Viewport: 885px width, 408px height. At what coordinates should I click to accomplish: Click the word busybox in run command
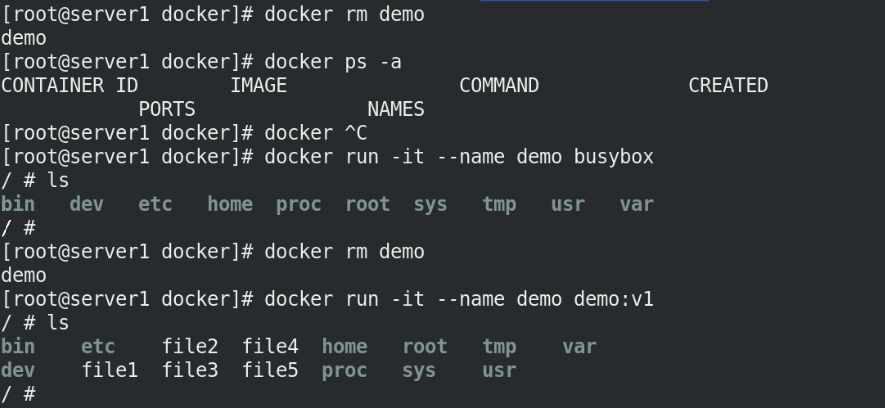click(x=614, y=157)
